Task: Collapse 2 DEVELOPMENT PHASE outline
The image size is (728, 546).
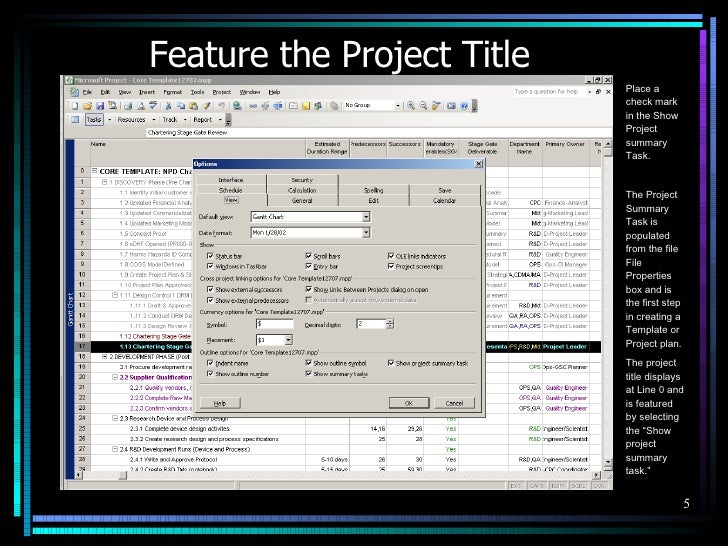Action: 104,357
